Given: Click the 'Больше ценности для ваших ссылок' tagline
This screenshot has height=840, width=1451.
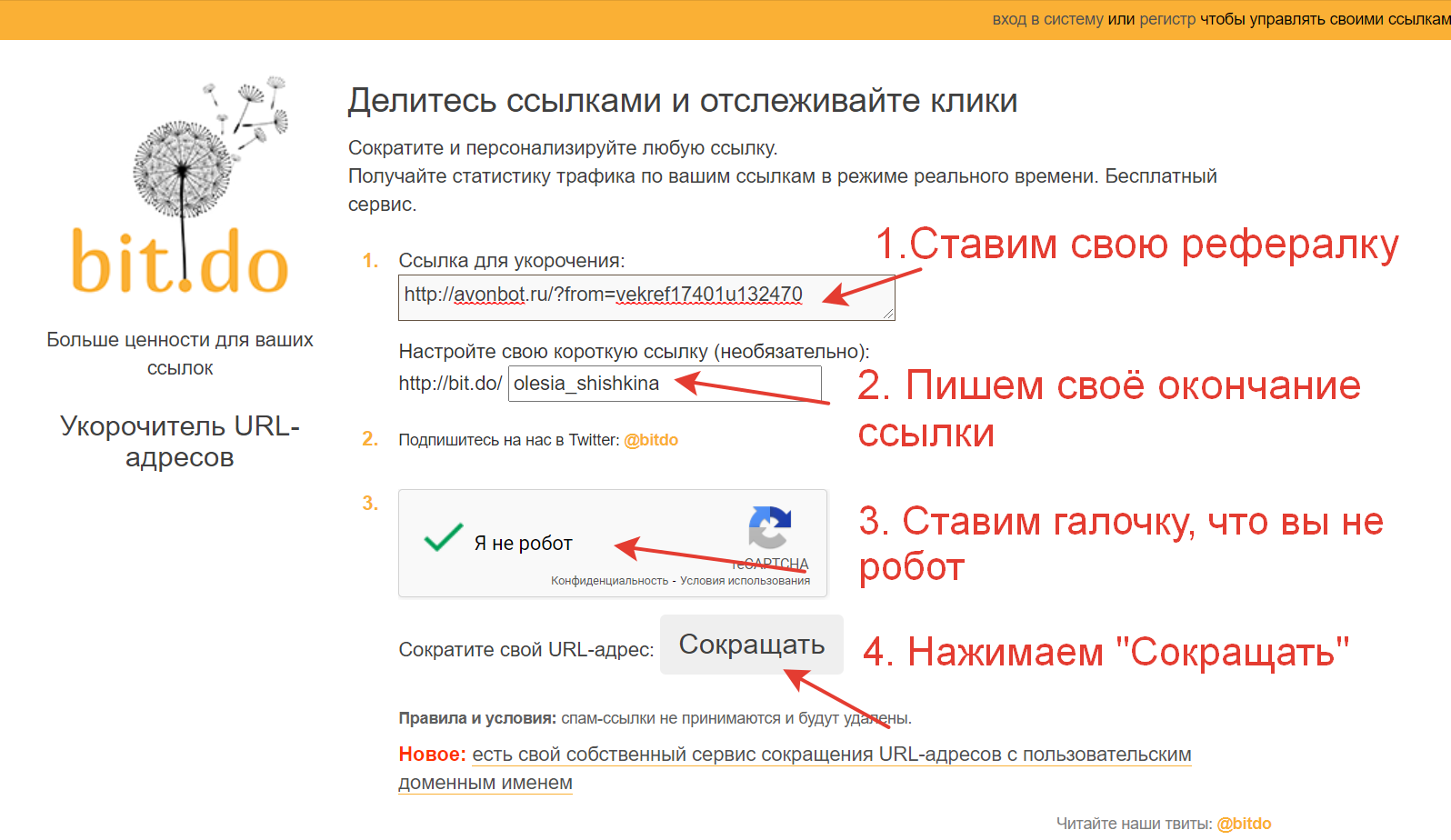Looking at the screenshot, I should [x=180, y=354].
